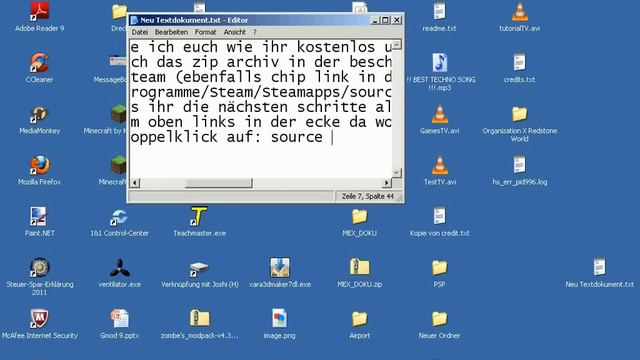Screen dimensions: 640x360
Task: Open the Format menu in Editor
Action: pyautogui.click(x=205, y=32)
